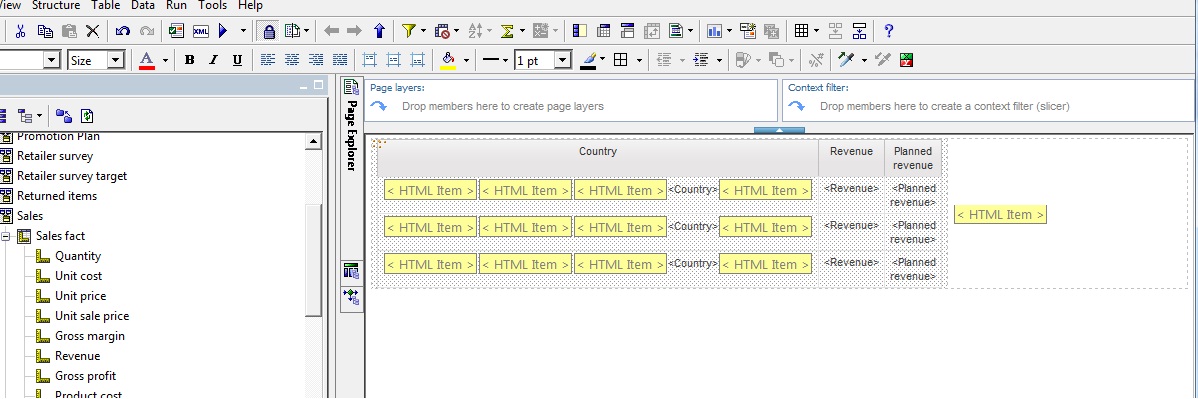Run the report with blue play icon
The image size is (1198, 399).
223,31
